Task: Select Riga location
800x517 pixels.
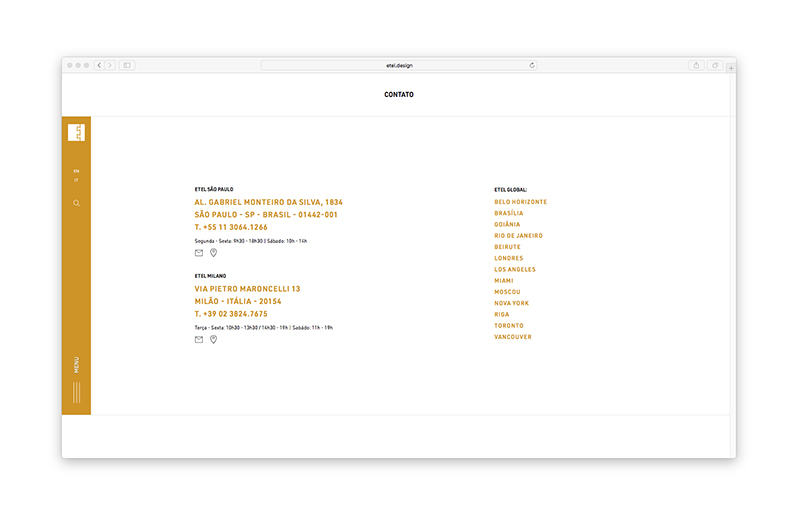Action: click(502, 314)
